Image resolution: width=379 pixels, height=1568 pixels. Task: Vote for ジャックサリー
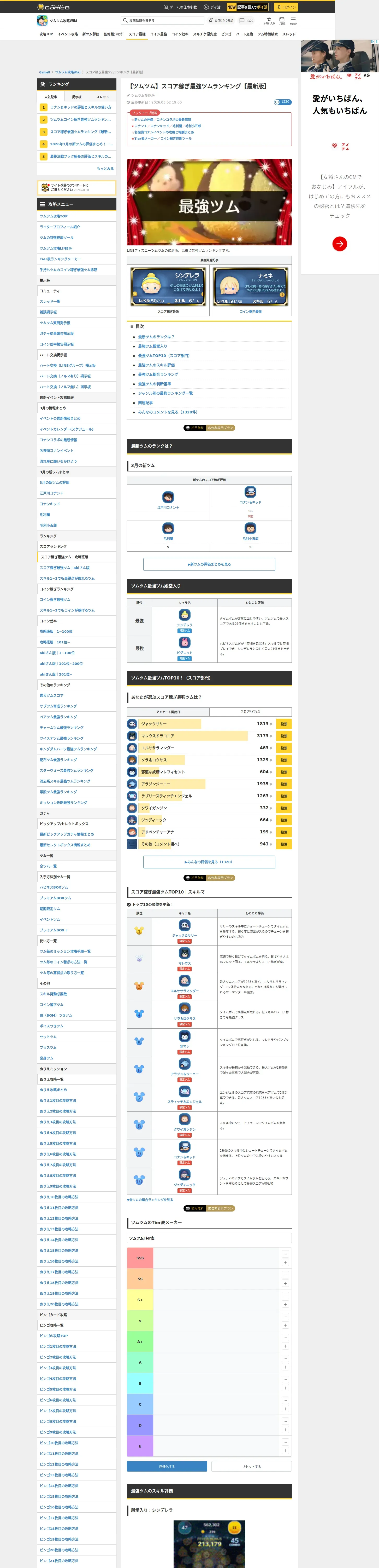[x=283, y=724]
